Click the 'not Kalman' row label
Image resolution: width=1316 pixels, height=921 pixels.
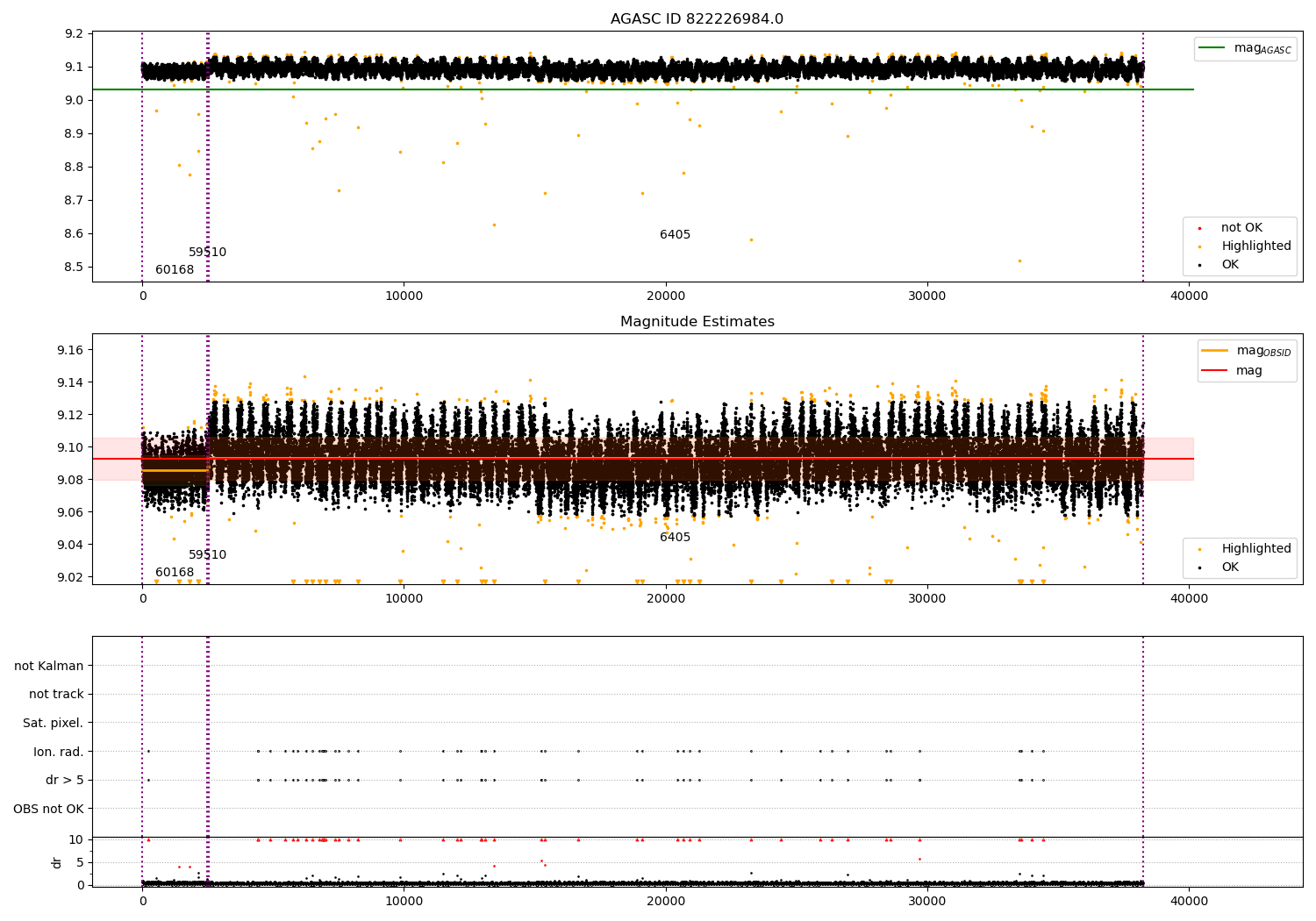(x=49, y=667)
